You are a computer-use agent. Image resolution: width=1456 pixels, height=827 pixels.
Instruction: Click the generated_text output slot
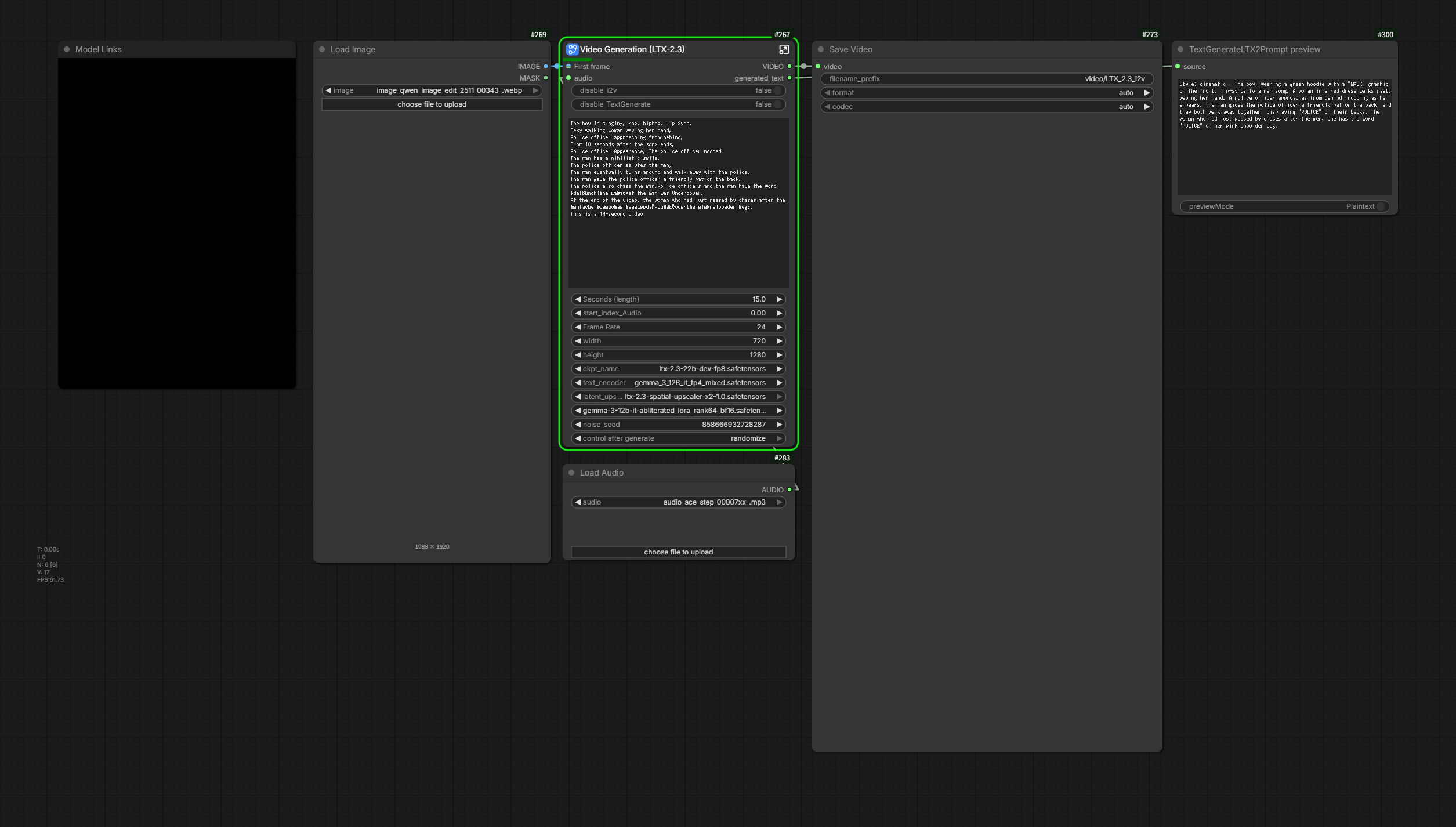pyautogui.click(x=789, y=78)
